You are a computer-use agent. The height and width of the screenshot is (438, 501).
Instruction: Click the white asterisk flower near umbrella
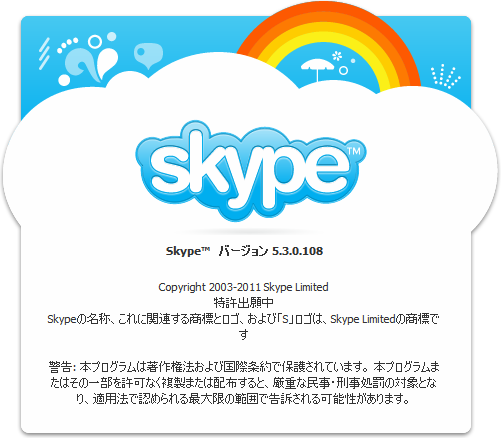pos(337,56)
